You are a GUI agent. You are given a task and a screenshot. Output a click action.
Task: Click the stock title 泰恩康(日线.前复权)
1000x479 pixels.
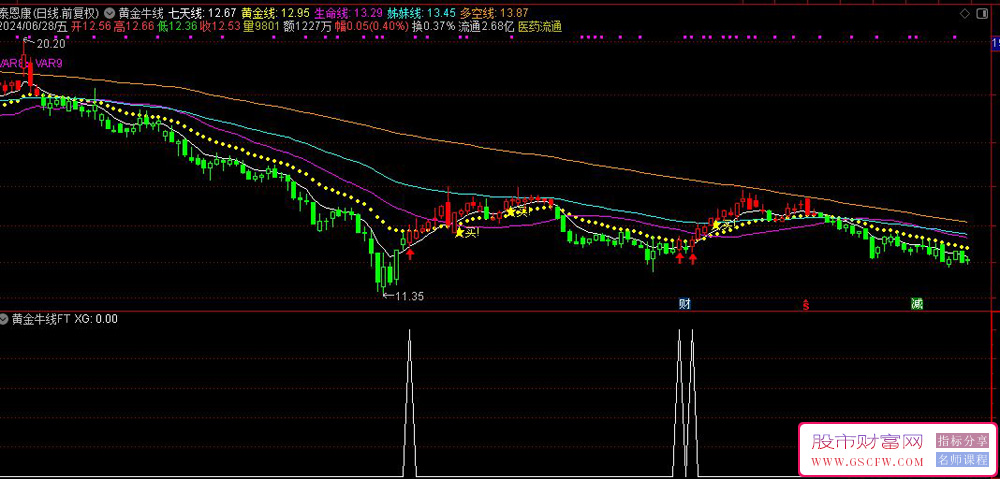50,13
